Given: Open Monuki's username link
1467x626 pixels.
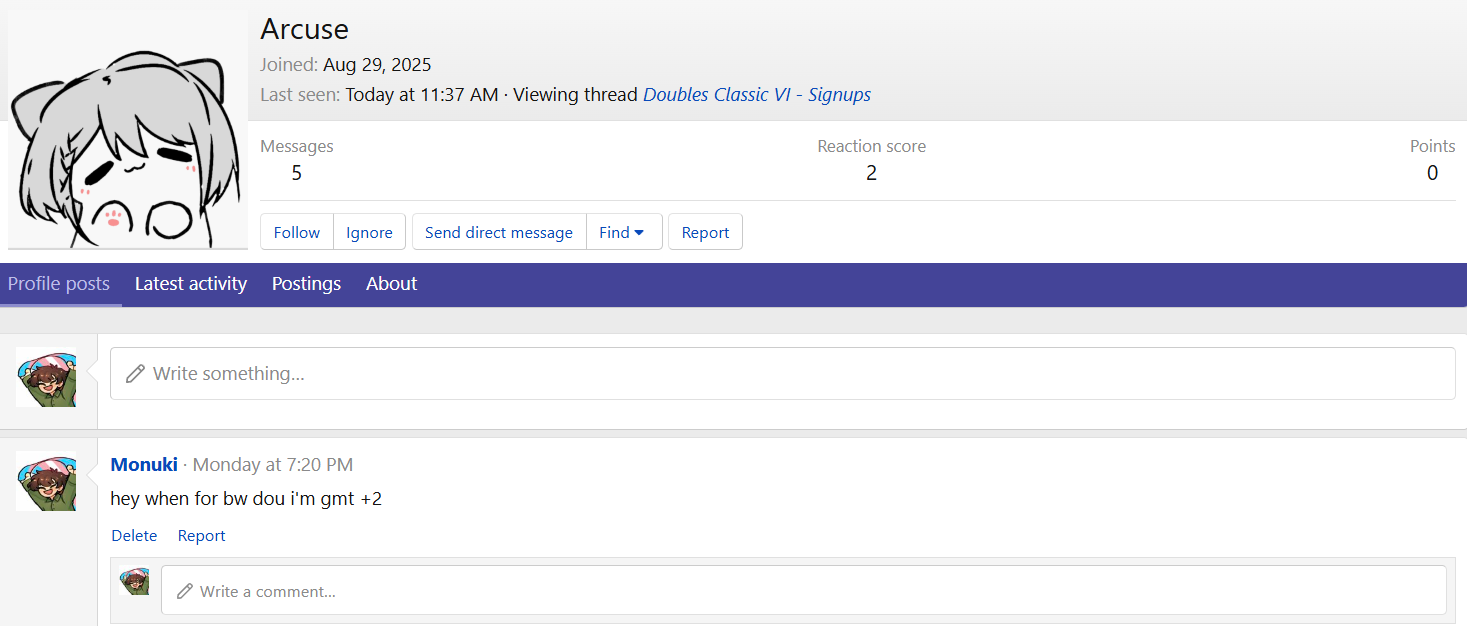Looking at the screenshot, I should pos(144,465).
